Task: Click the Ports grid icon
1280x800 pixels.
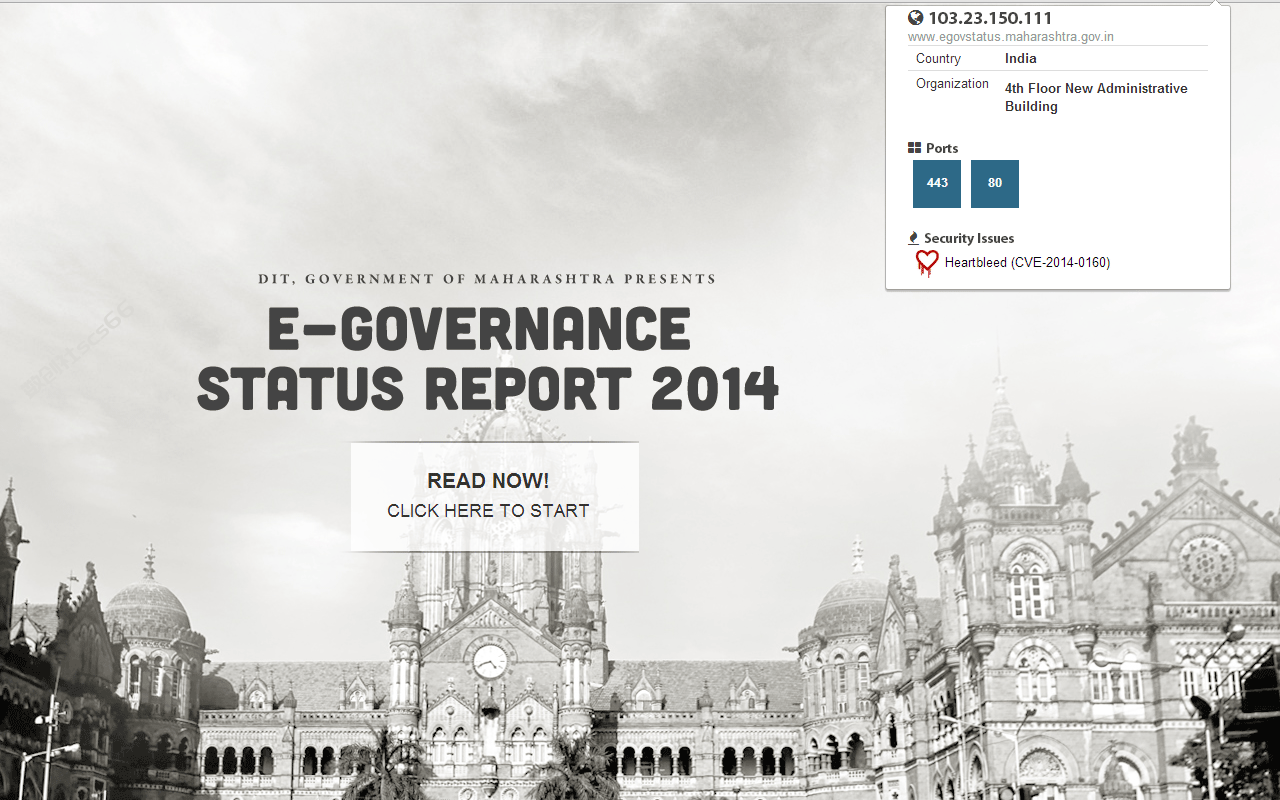Action: tap(914, 148)
